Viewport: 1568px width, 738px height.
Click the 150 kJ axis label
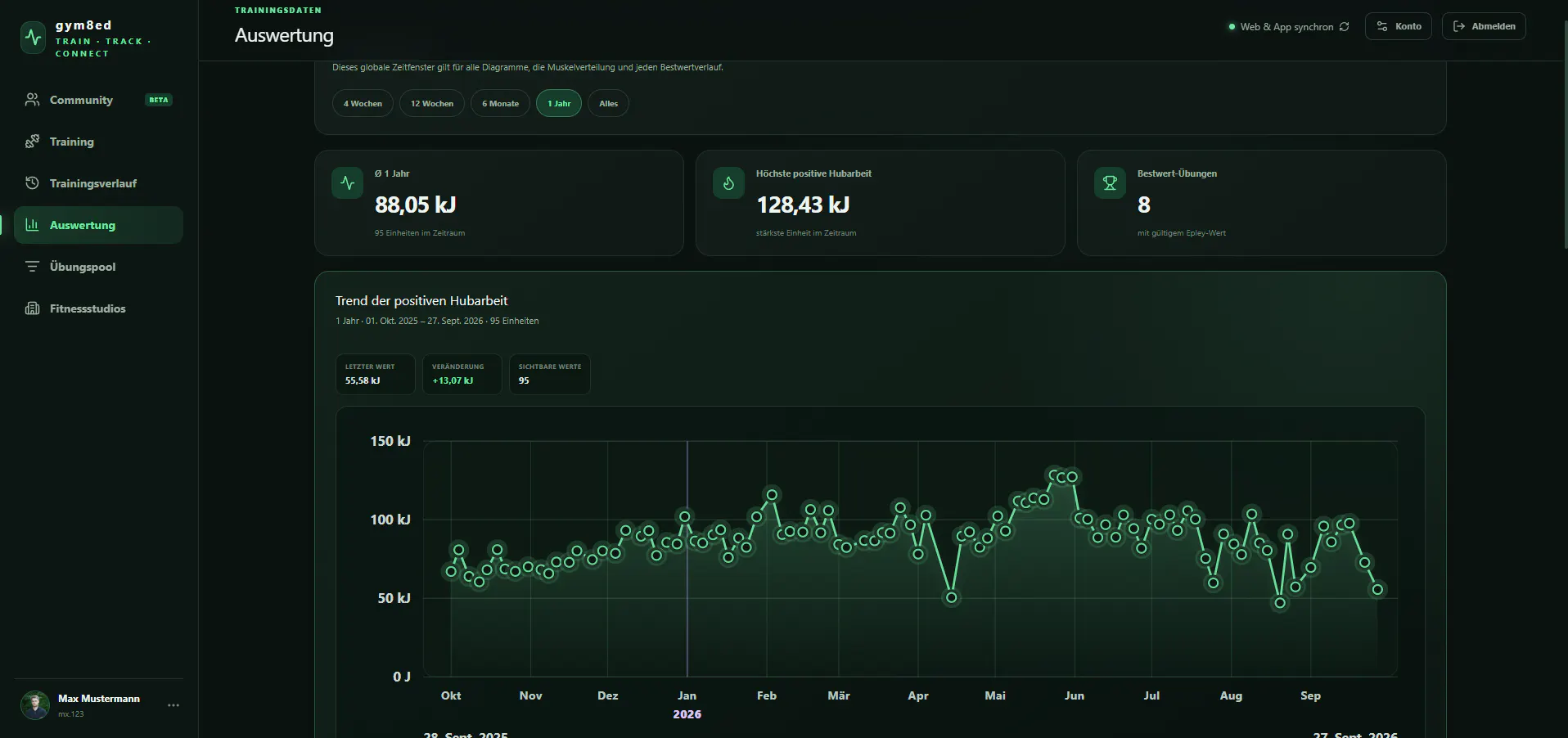pyautogui.click(x=390, y=441)
